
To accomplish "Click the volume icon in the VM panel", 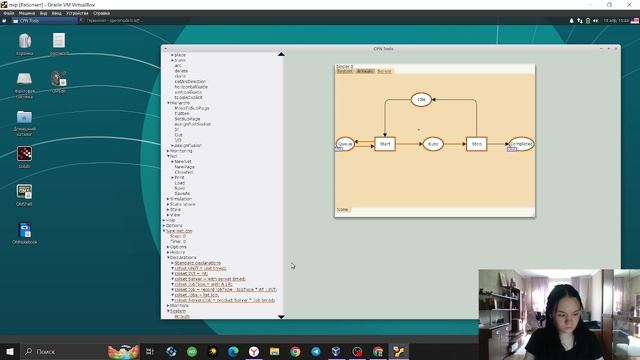I will tap(596, 20).
